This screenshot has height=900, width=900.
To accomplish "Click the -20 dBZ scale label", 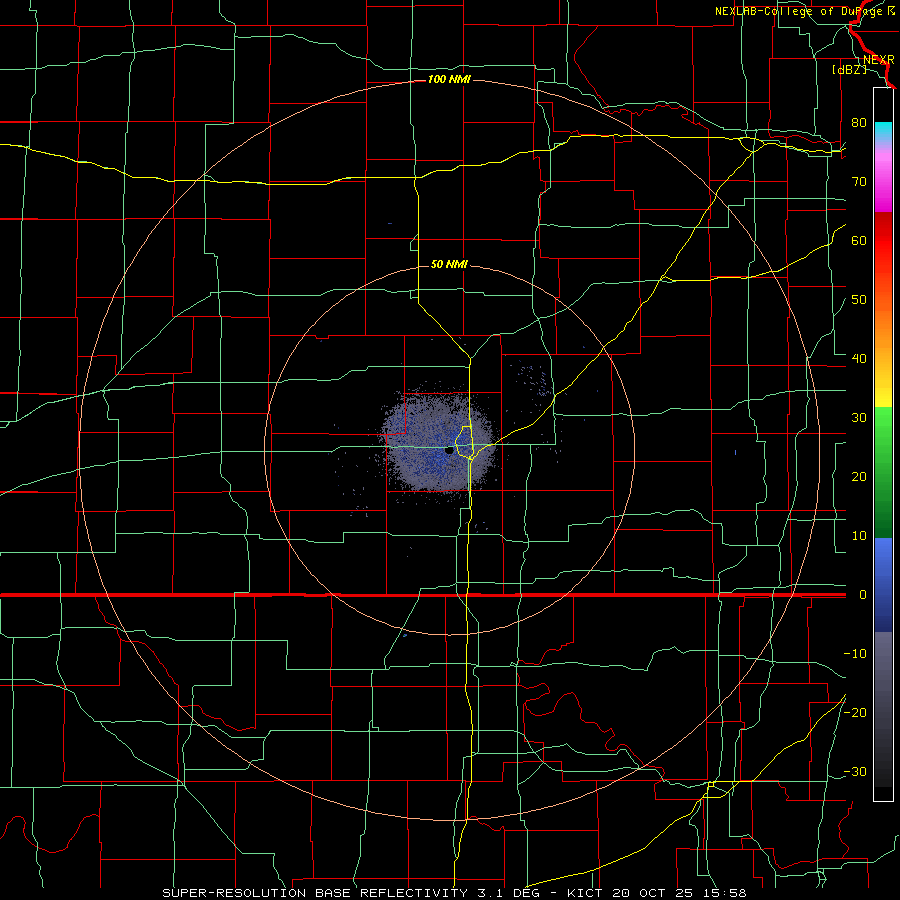I will [x=855, y=712].
